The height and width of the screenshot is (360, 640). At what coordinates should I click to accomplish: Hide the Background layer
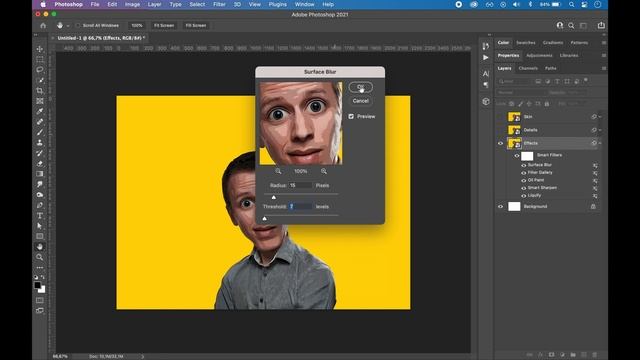click(500, 207)
